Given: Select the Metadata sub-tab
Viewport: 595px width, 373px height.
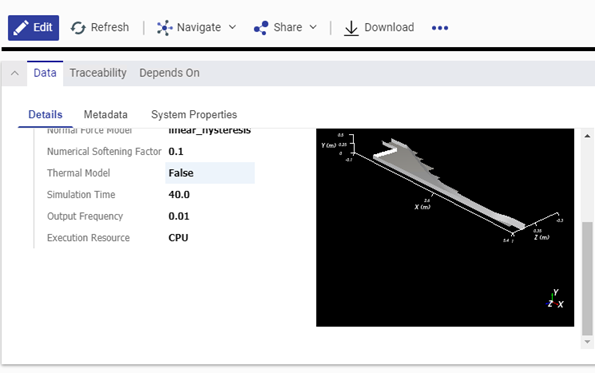Looking at the screenshot, I should coord(105,115).
